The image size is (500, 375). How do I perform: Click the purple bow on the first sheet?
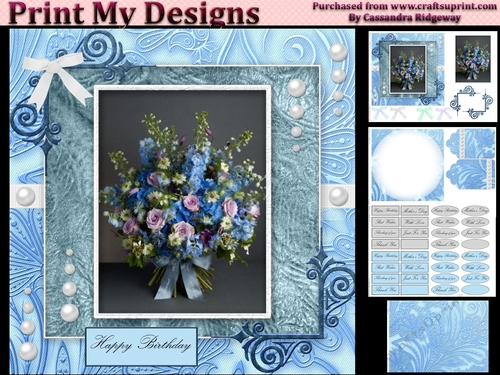pyautogui.click(x=443, y=113)
